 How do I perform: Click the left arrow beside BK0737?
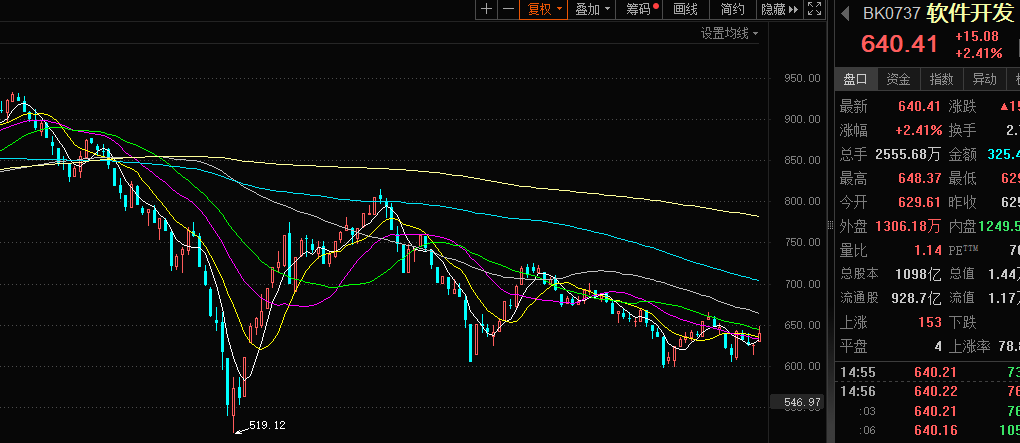pyautogui.click(x=844, y=14)
